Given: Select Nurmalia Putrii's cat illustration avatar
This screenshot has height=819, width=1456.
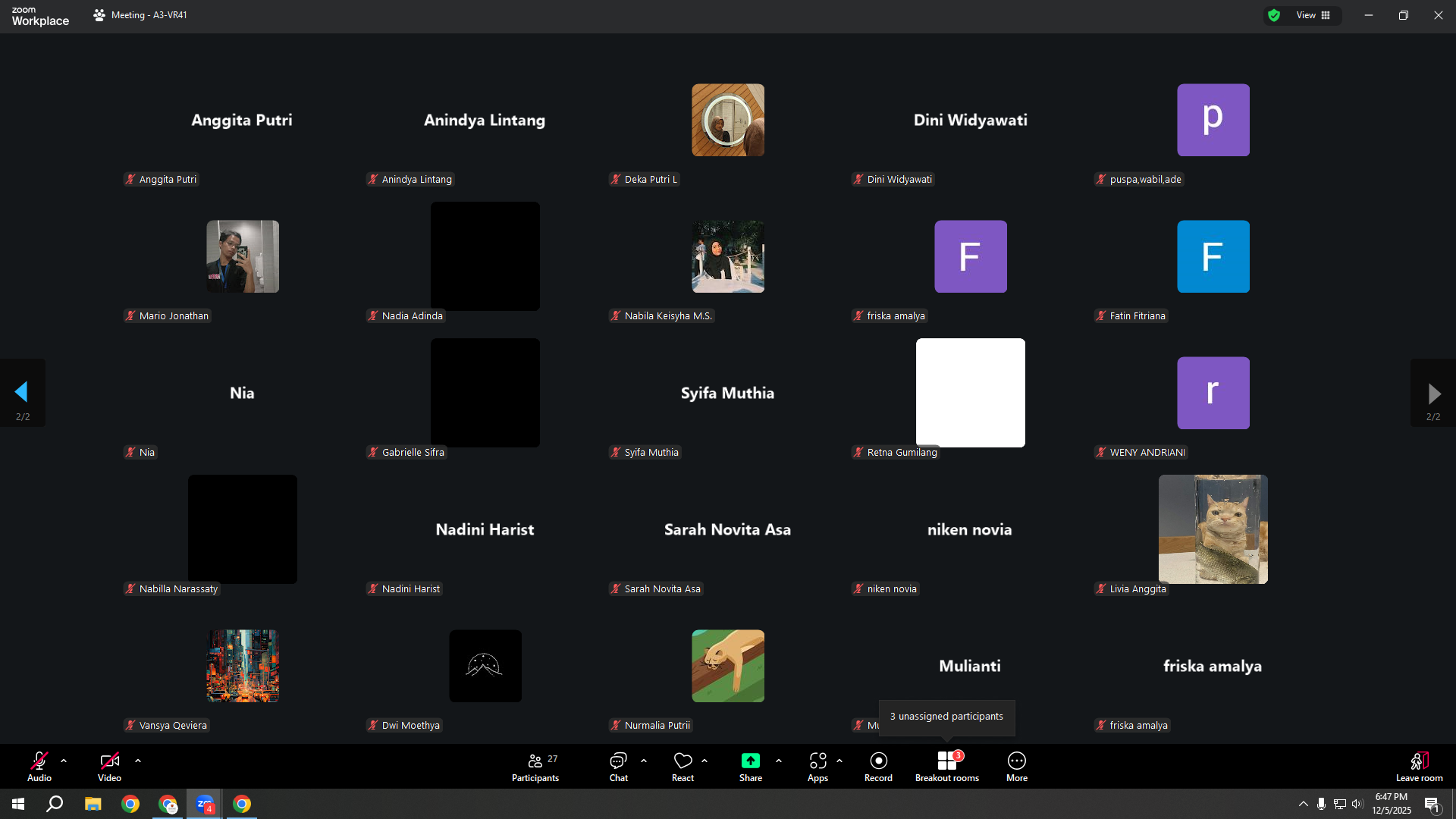Looking at the screenshot, I should click(x=728, y=666).
